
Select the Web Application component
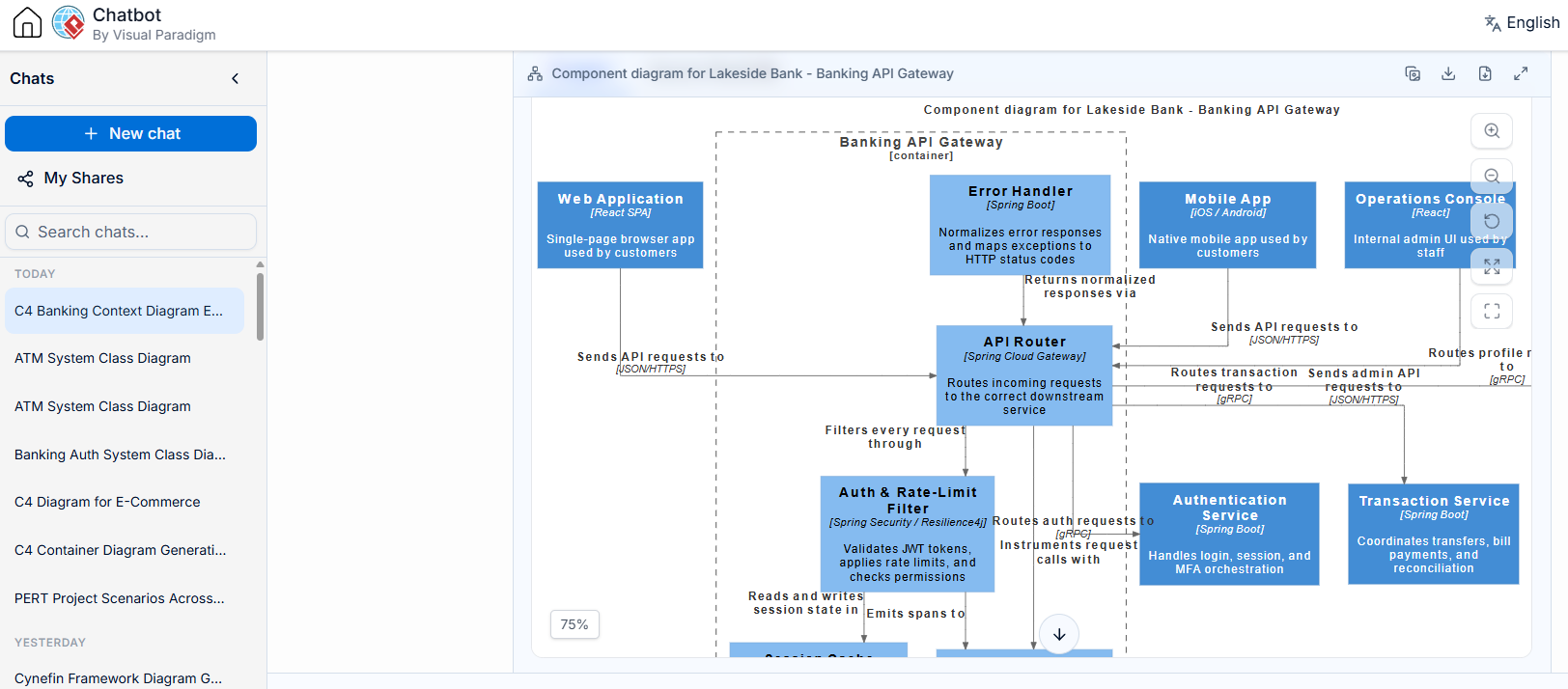pyautogui.click(x=620, y=225)
